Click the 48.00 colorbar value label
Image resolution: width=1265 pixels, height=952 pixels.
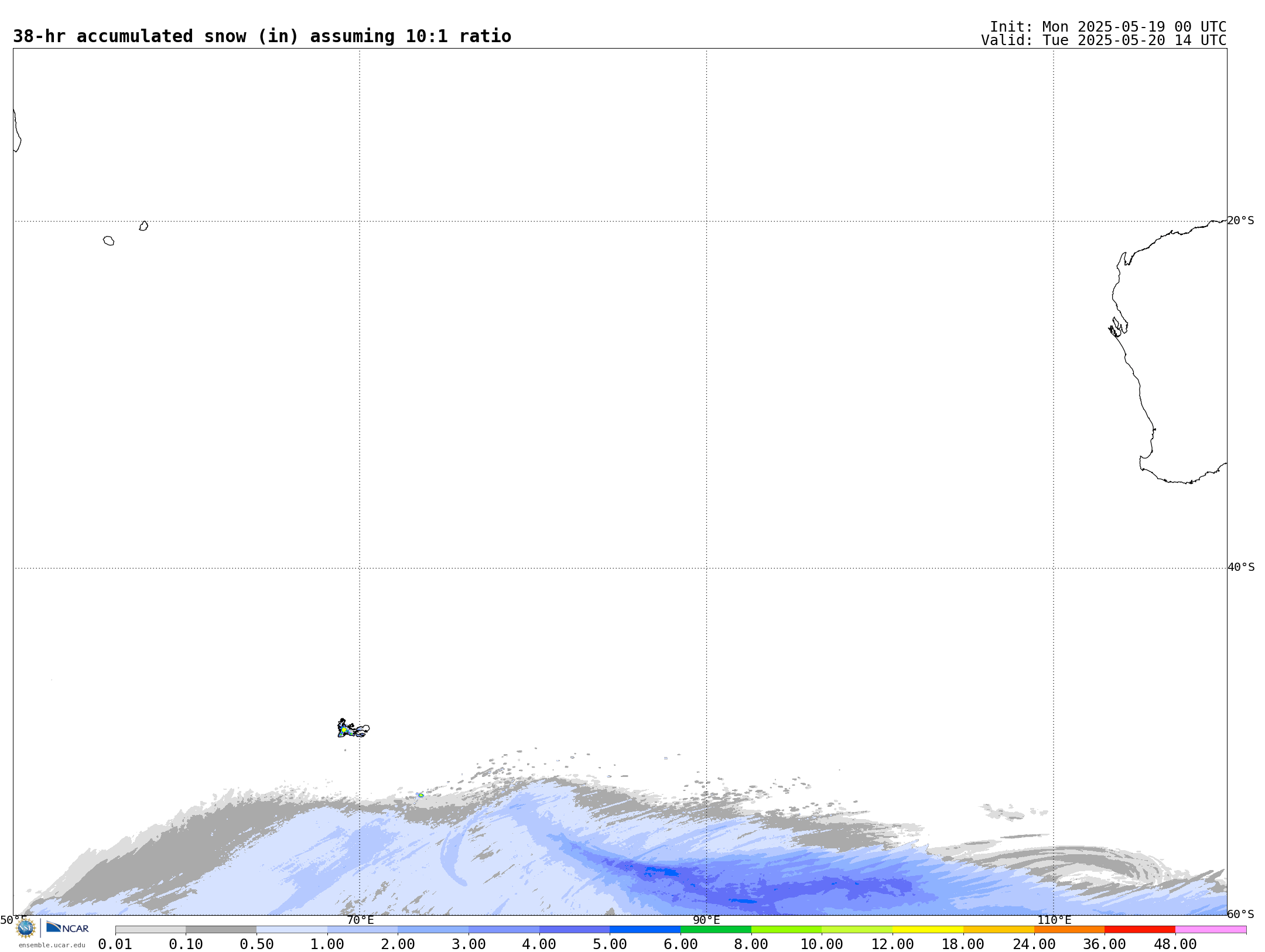(1175, 944)
